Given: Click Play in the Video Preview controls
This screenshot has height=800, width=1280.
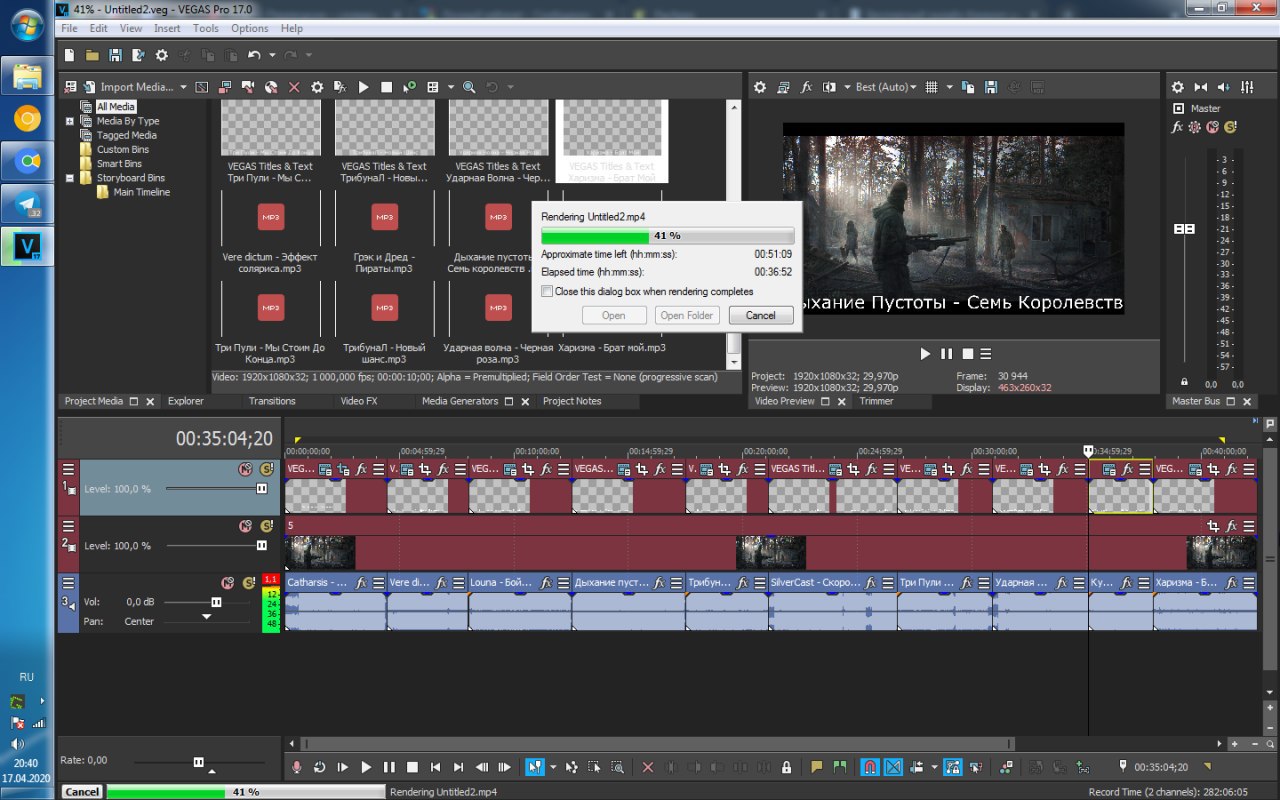Looking at the screenshot, I should (x=925, y=354).
